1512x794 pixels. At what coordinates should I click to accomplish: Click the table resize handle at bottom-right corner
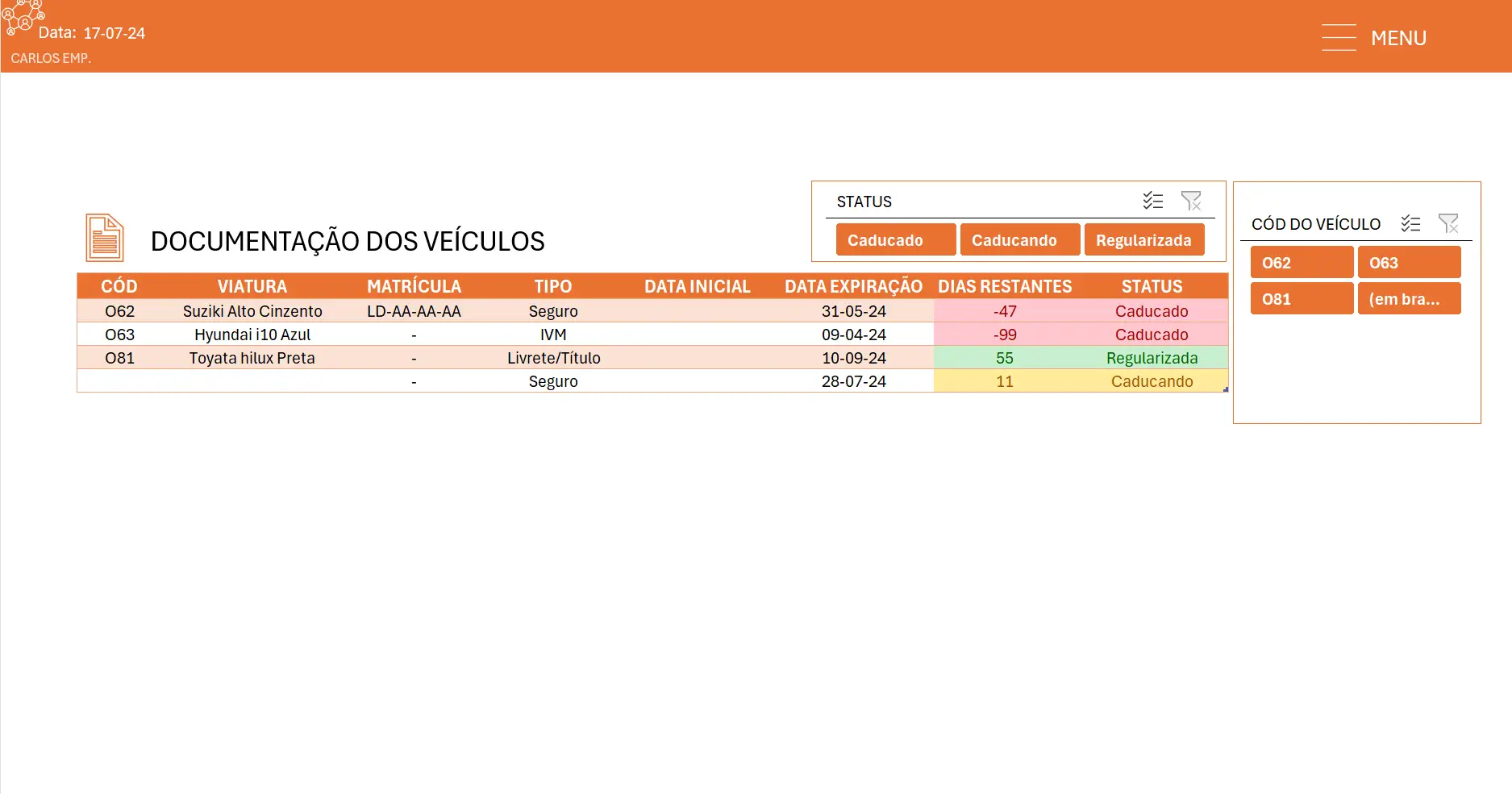[x=1226, y=390]
